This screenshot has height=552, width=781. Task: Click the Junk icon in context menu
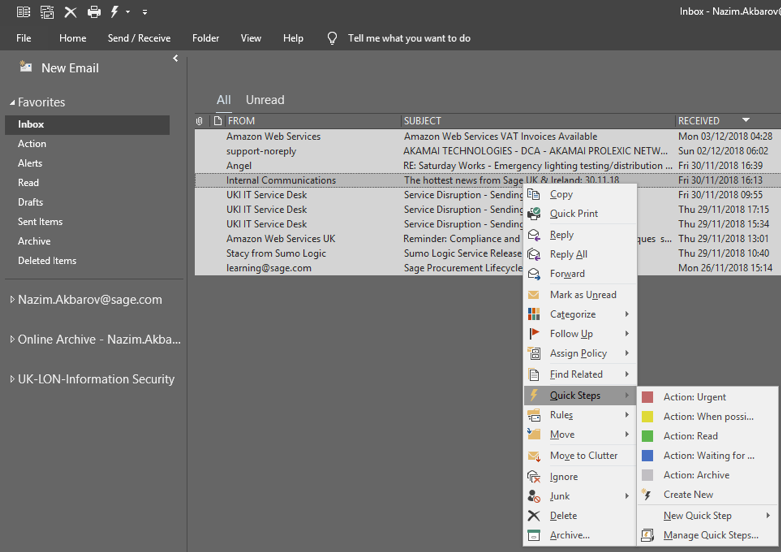[533, 496]
